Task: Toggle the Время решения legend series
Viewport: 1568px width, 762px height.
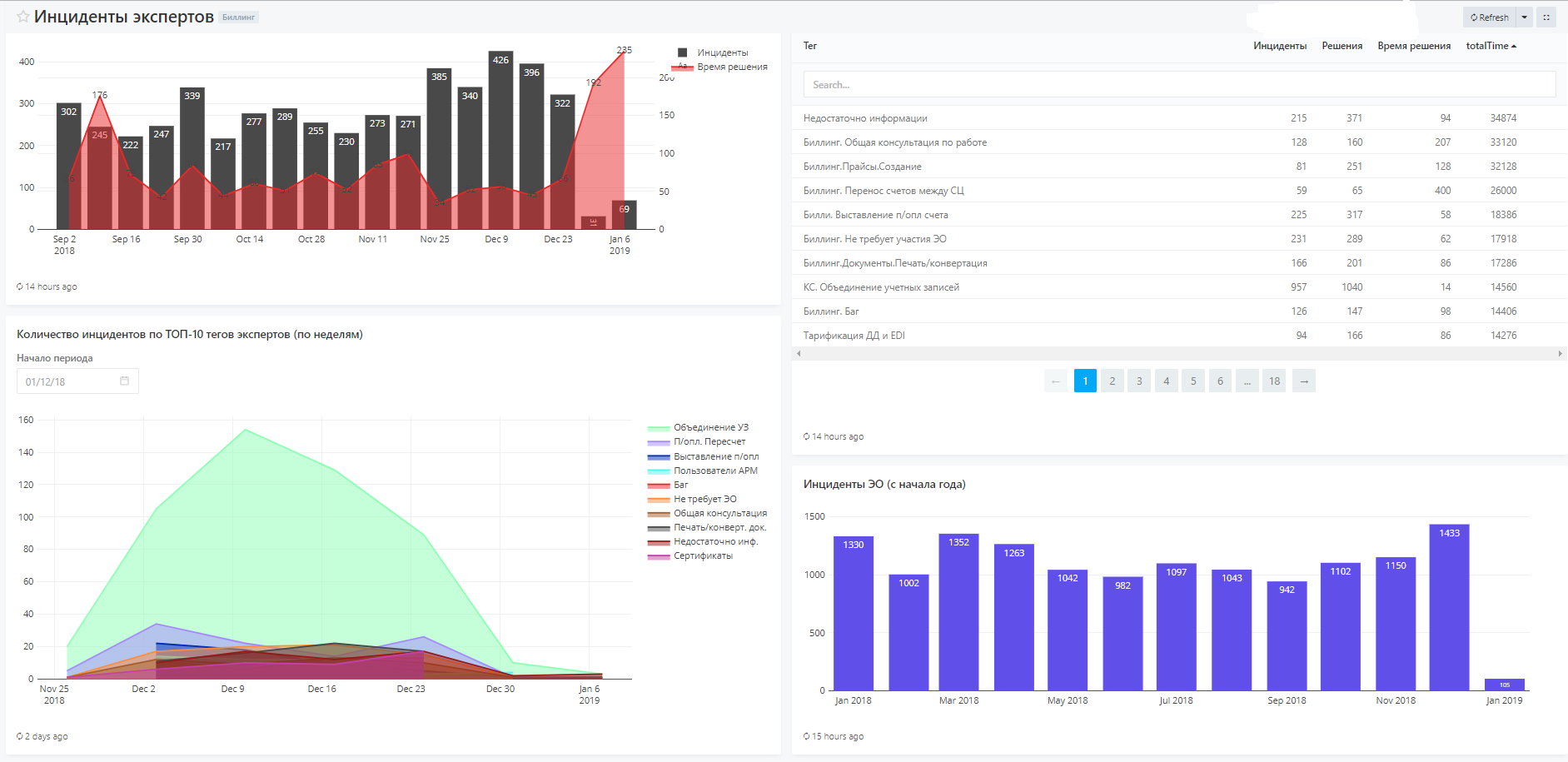Action: point(721,67)
